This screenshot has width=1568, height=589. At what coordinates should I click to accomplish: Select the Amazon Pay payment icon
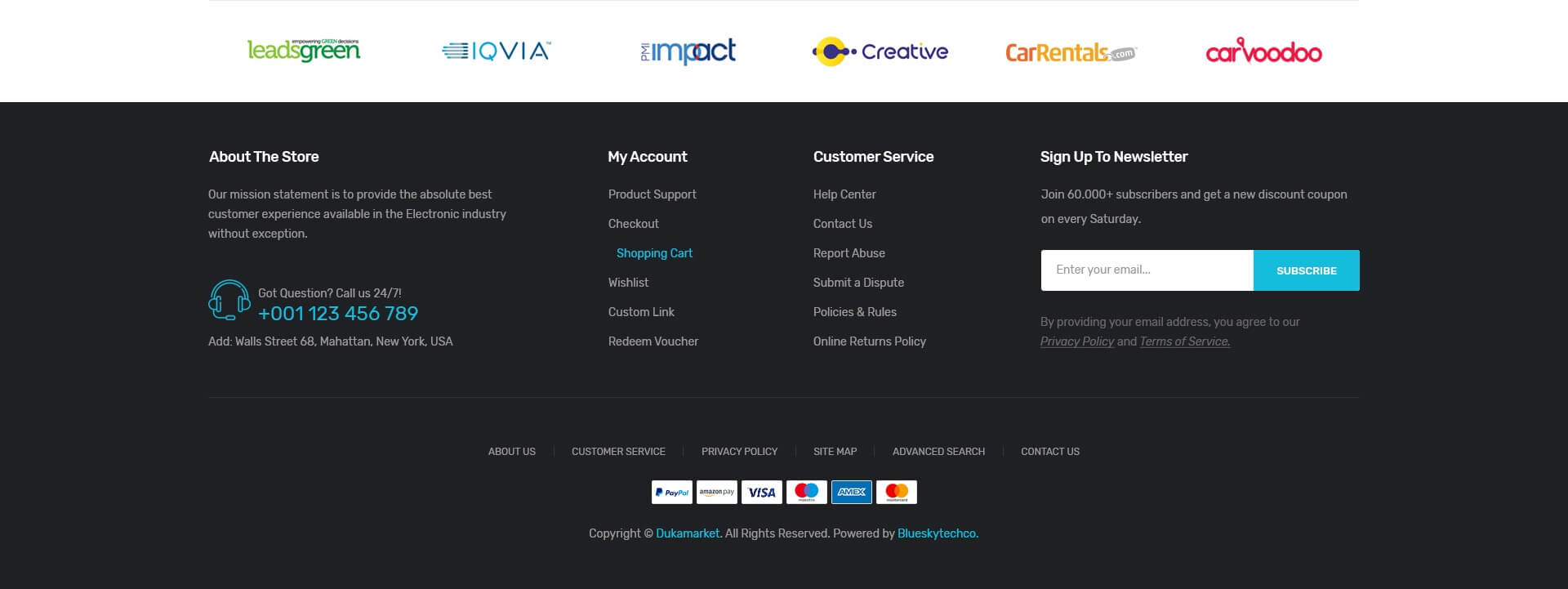pyautogui.click(x=716, y=492)
